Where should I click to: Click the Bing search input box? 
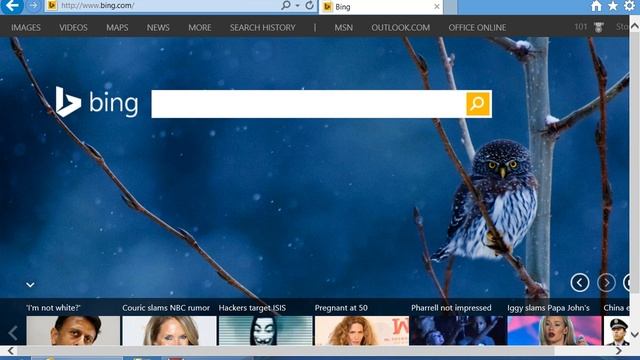coord(309,104)
